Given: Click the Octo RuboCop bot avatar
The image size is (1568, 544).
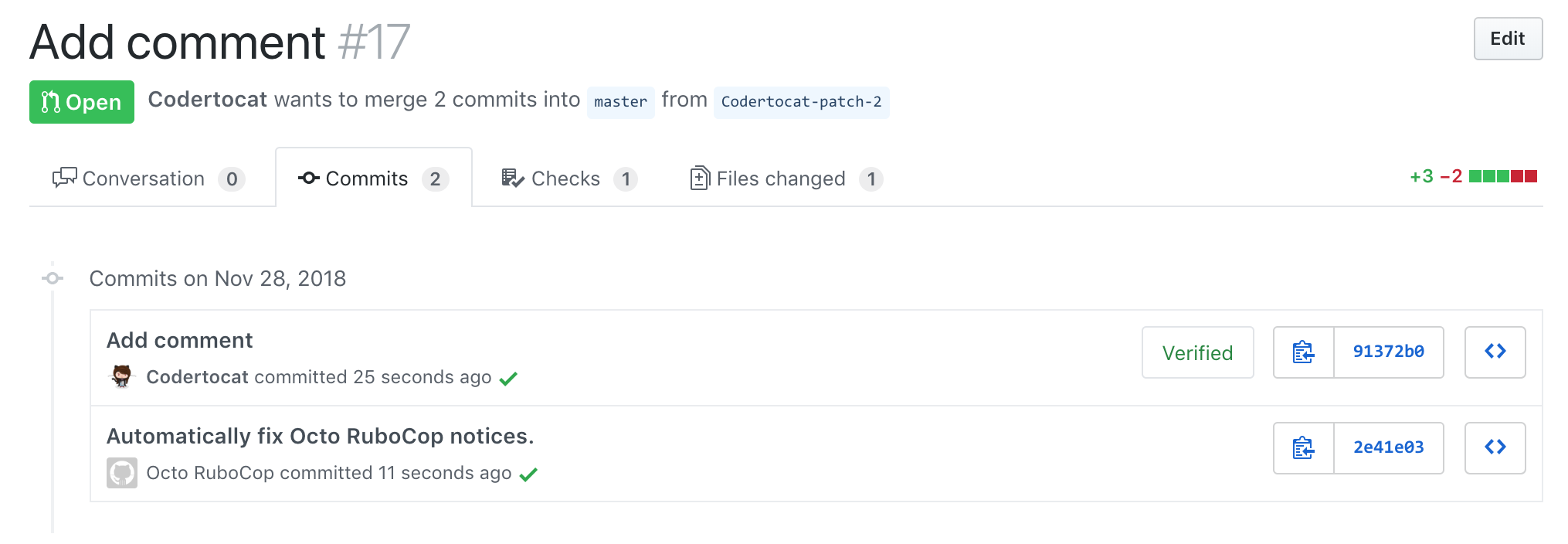Looking at the screenshot, I should 121,472.
